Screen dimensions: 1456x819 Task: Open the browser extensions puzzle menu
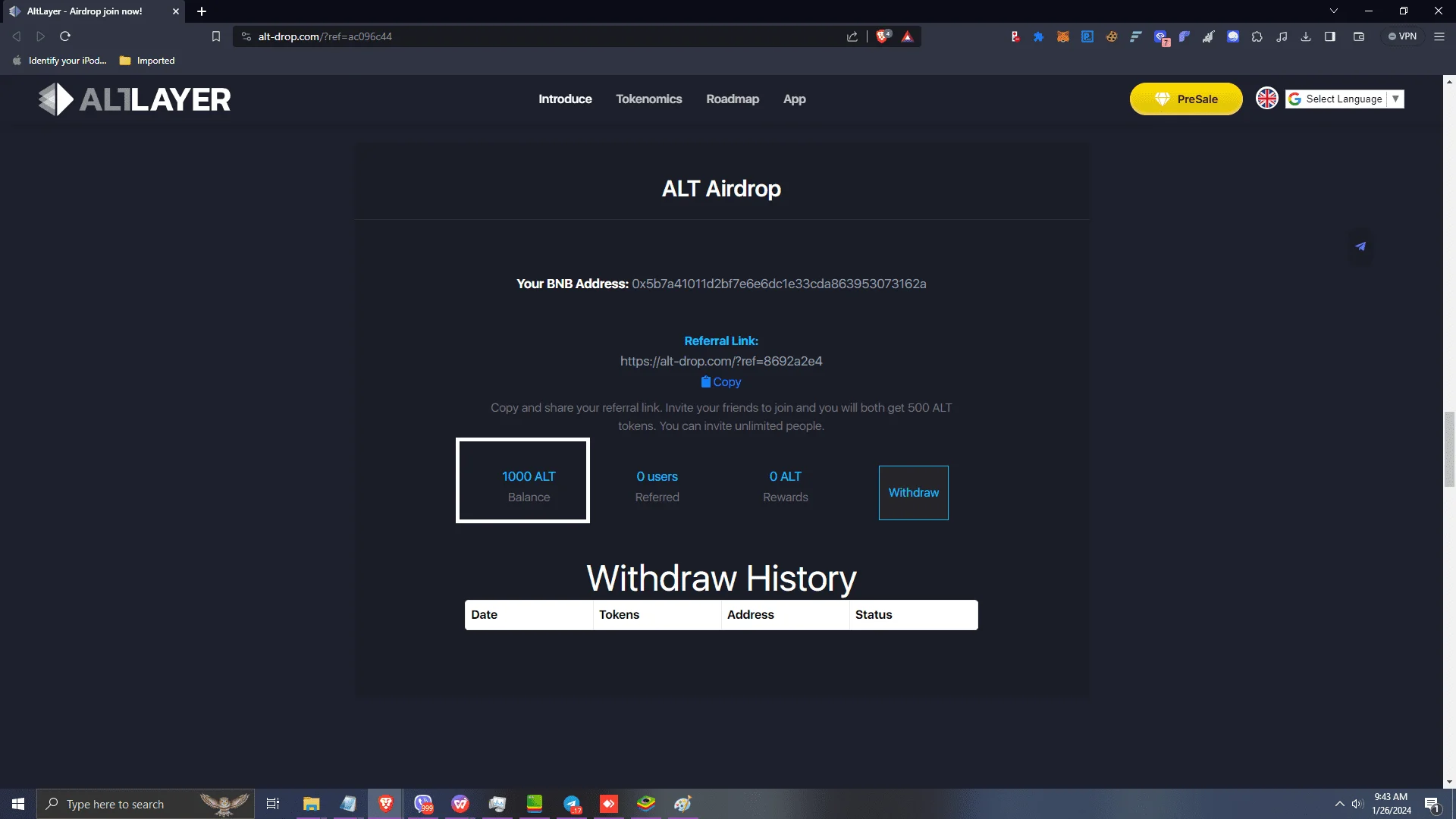tap(1257, 36)
